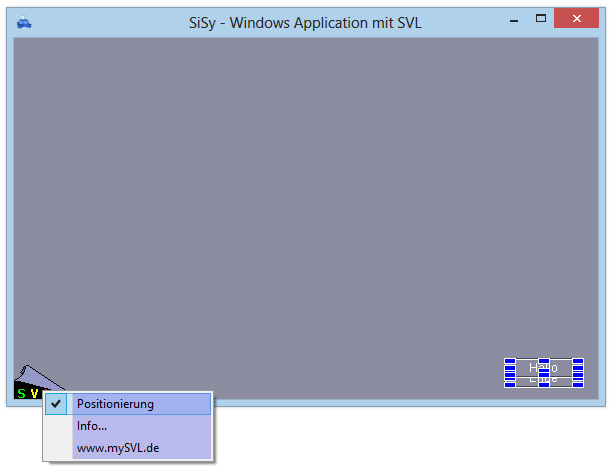613x467 pixels.
Task: Click bottom-right blue handle of Ende button
Action: pyautogui.click(x=578, y=385)
